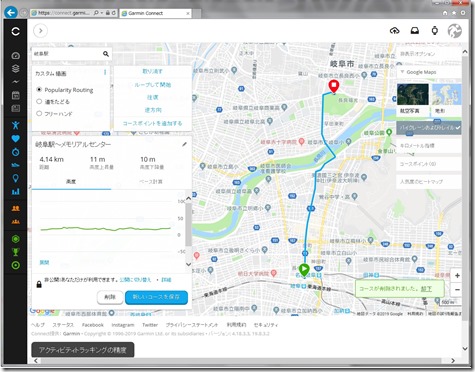Open the news feed icon in sidebar
Screen dimensions: 475x372
tap(16, 108)
